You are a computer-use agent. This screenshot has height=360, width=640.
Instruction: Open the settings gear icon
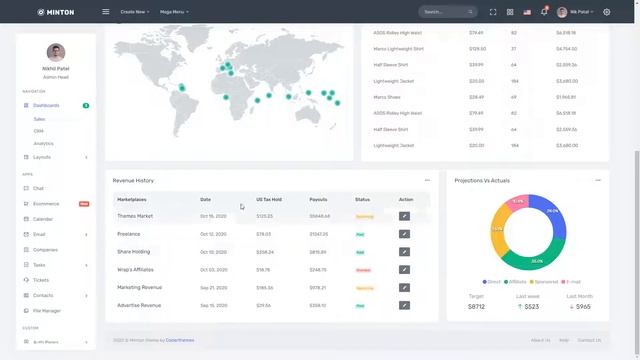[x=607, y=12]
